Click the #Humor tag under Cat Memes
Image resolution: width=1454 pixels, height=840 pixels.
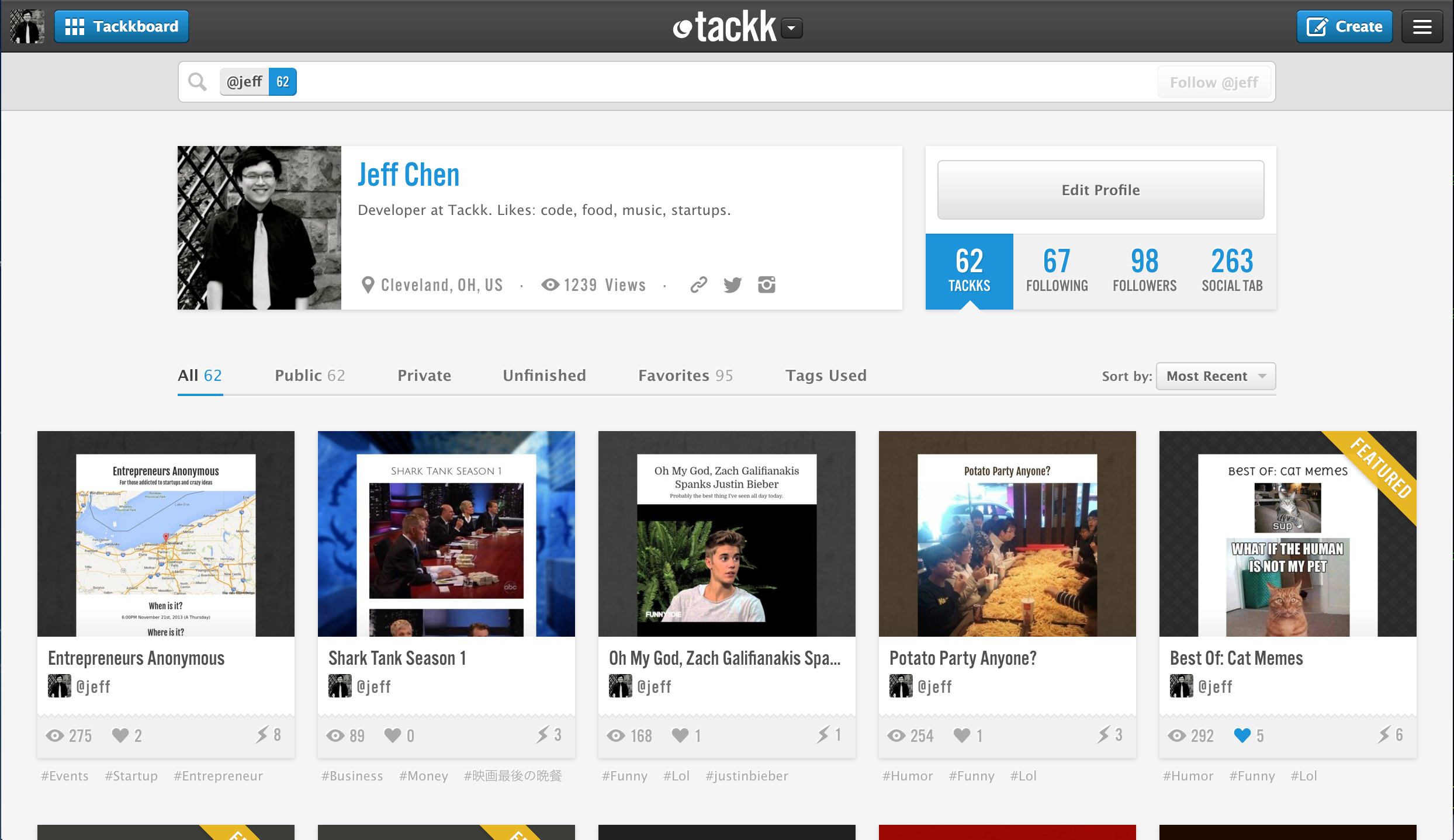point(1188,776)
